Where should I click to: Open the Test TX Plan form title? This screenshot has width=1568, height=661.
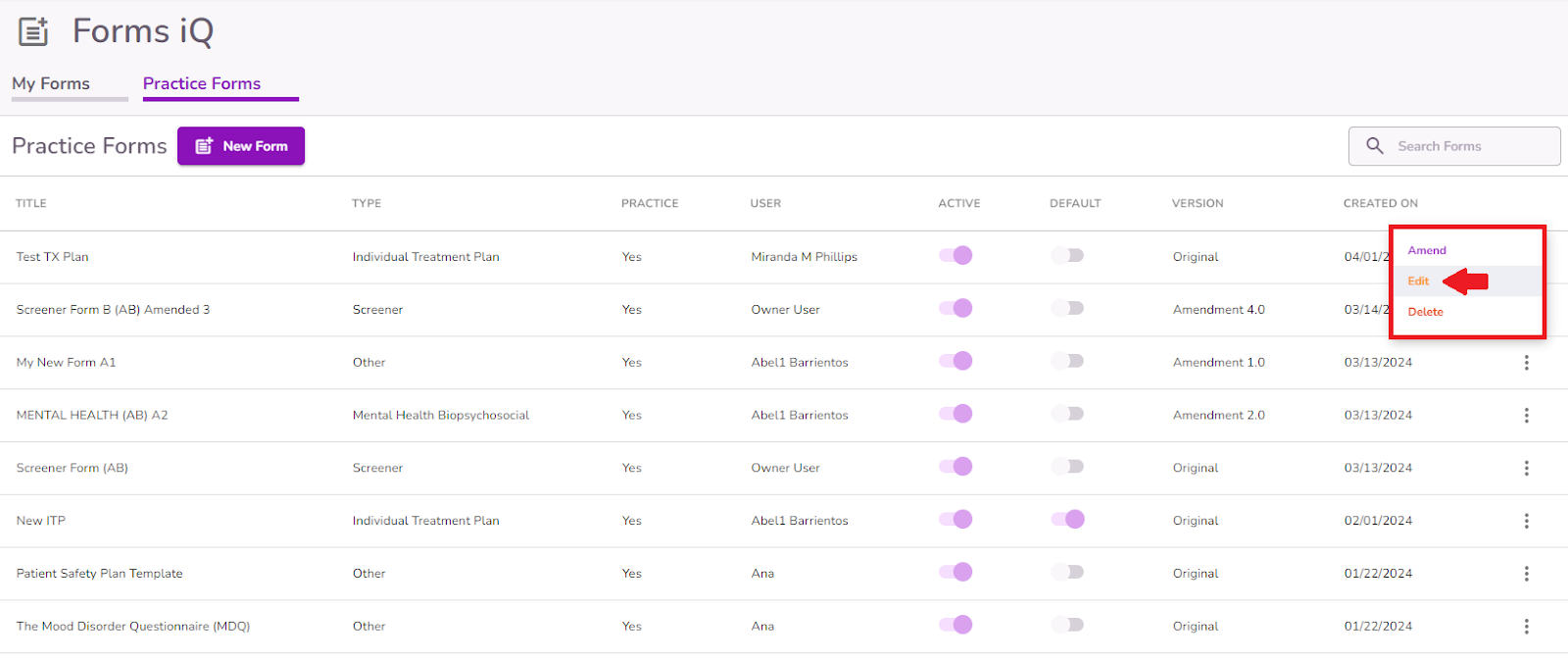[53, 257]
